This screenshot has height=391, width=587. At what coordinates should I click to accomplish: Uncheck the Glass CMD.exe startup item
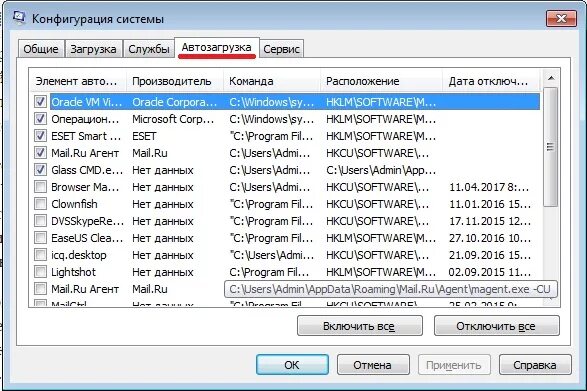40,170
